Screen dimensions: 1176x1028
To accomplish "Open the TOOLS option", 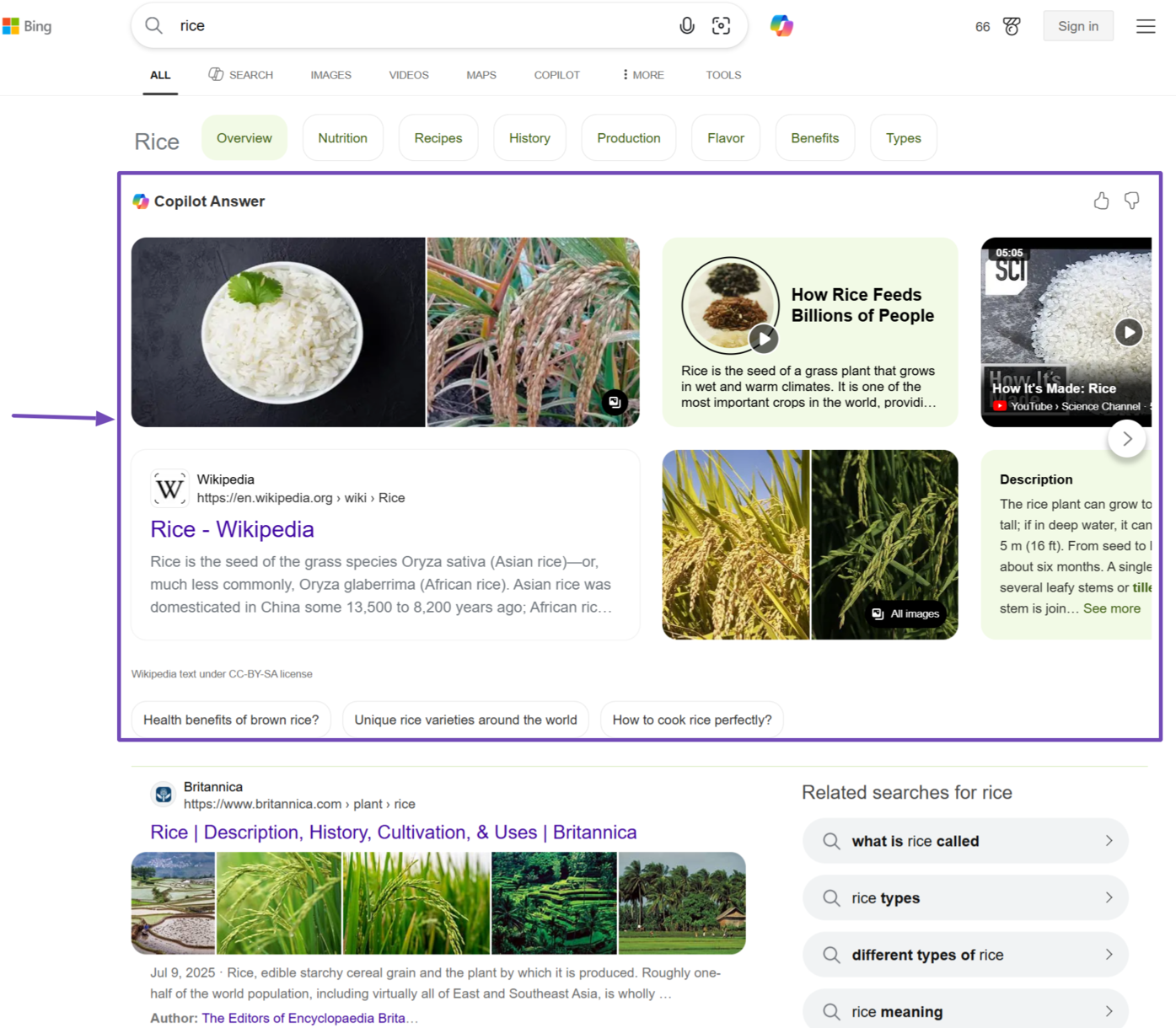I will [723, 75].
